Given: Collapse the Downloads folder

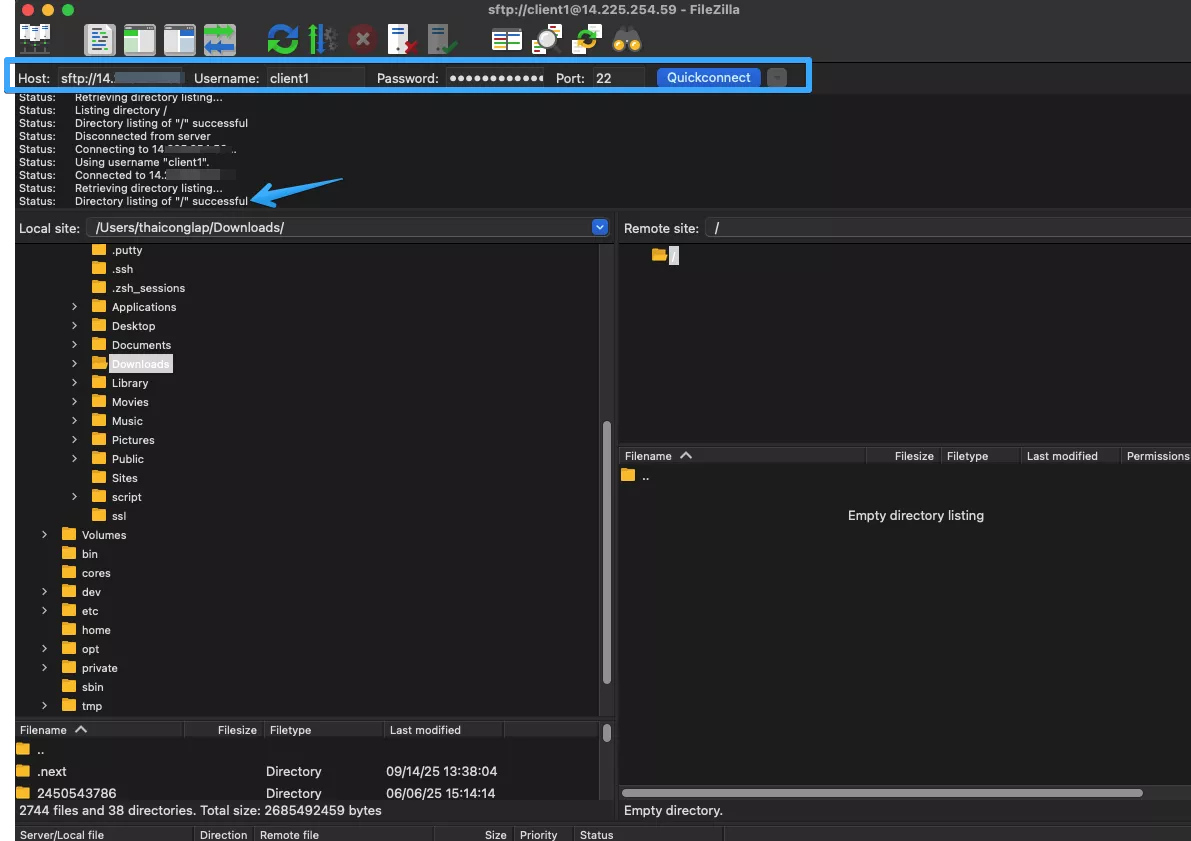Looking at the screenshot, I should tap(74, 363).
